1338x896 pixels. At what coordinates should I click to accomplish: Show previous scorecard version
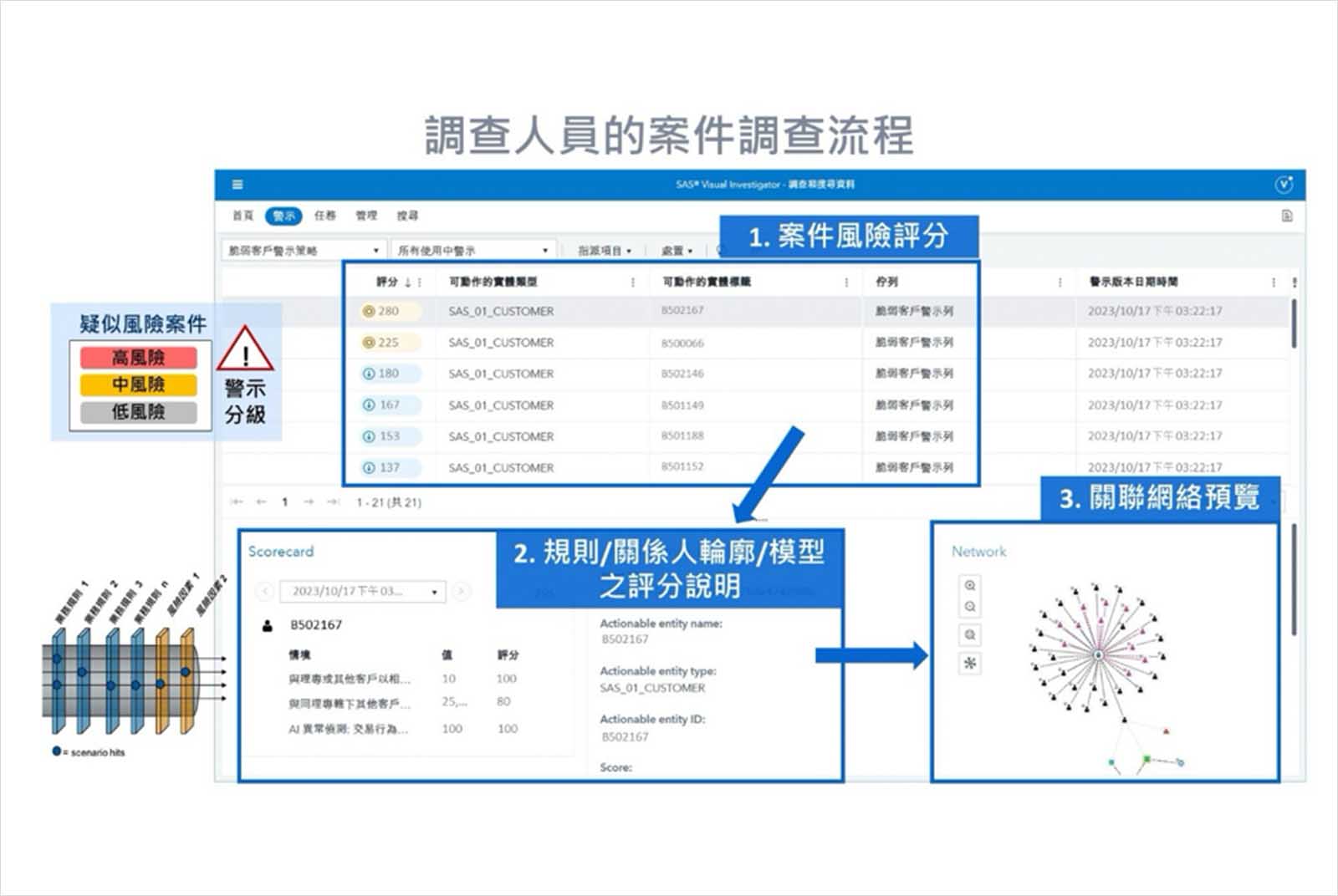pyautogui.click(x=264, y=591)
